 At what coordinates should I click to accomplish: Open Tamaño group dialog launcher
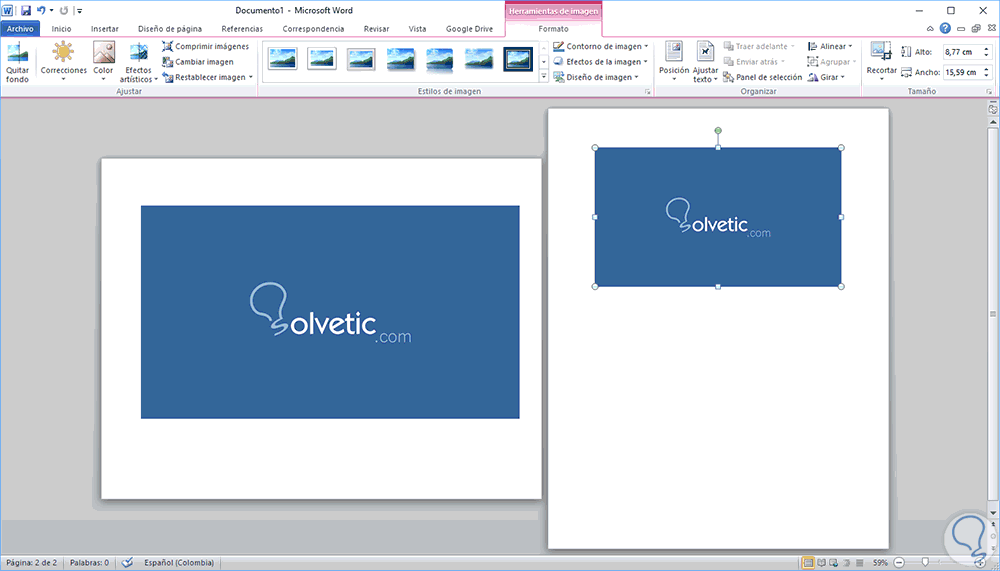click(x=989, y=92)
